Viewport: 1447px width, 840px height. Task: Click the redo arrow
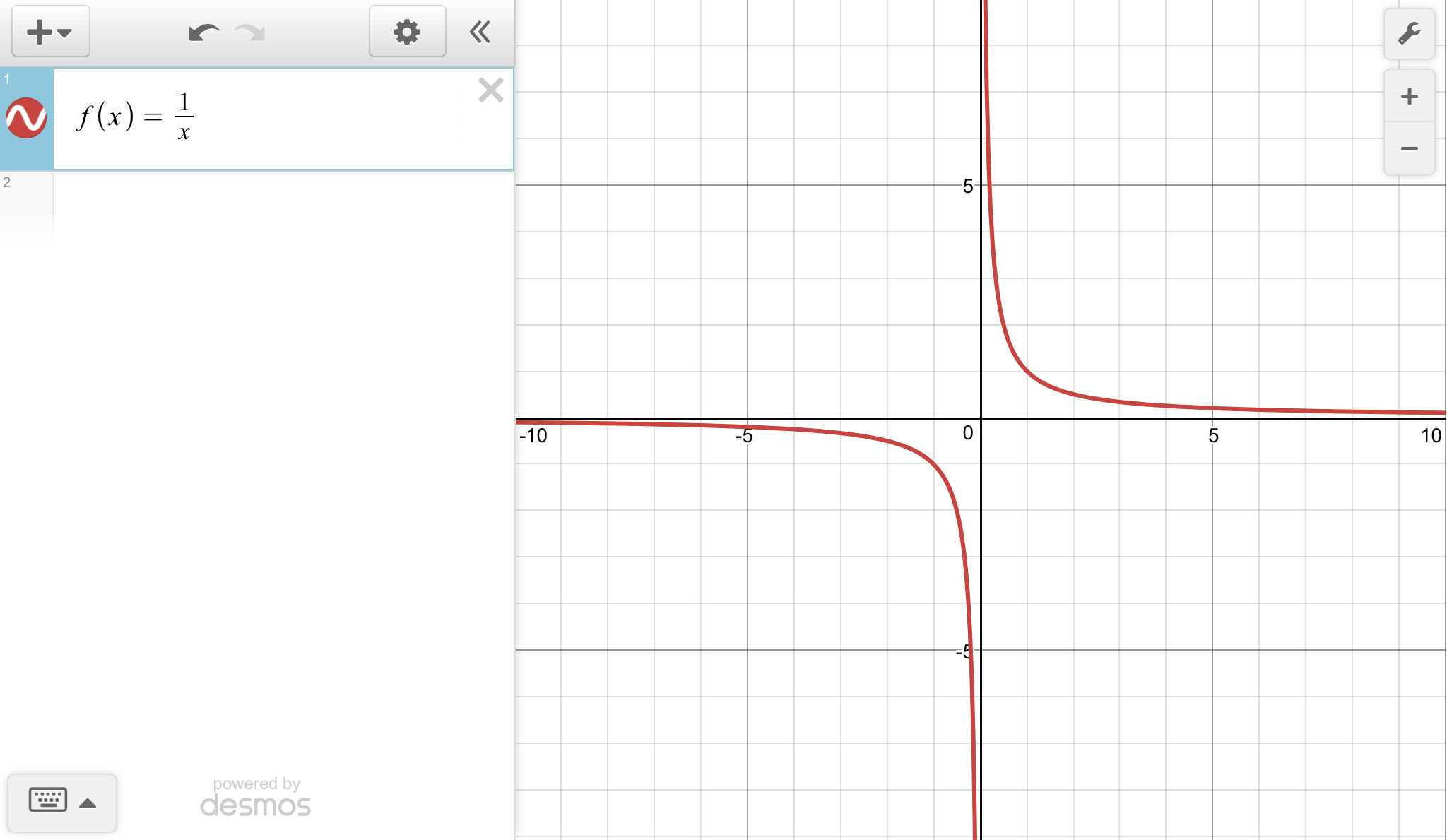[x=250, y=32]
